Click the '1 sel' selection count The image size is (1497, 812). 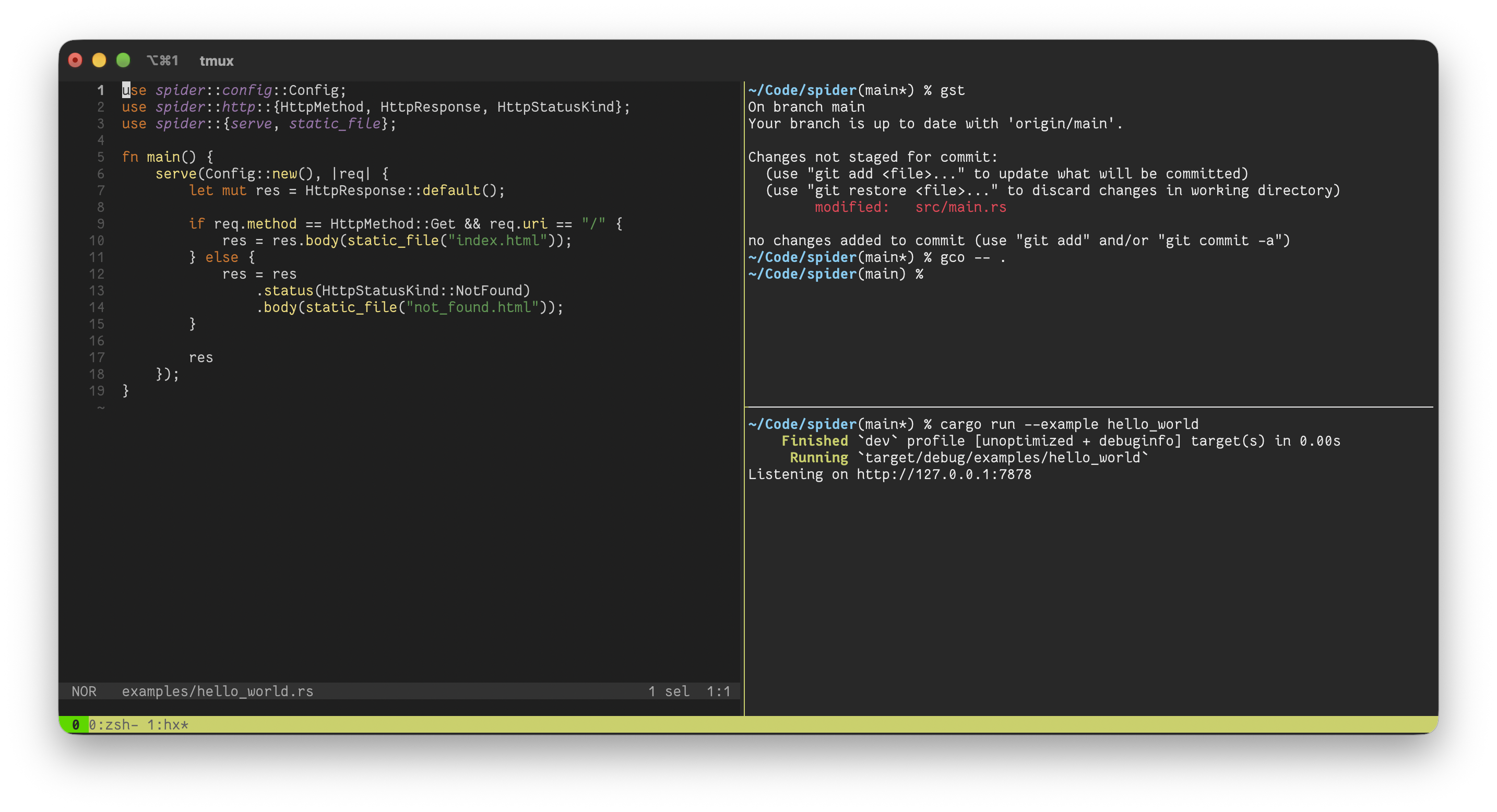click(669, 691)
